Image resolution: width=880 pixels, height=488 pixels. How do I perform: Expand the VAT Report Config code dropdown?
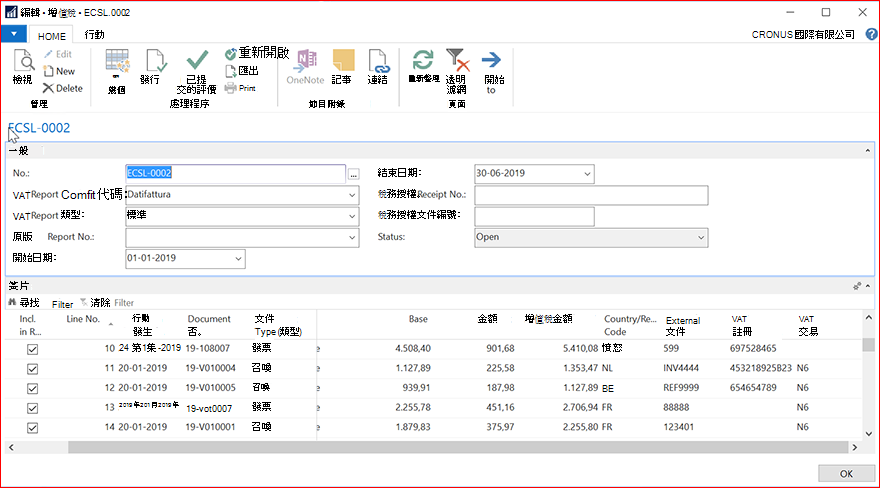pos(352,195)
